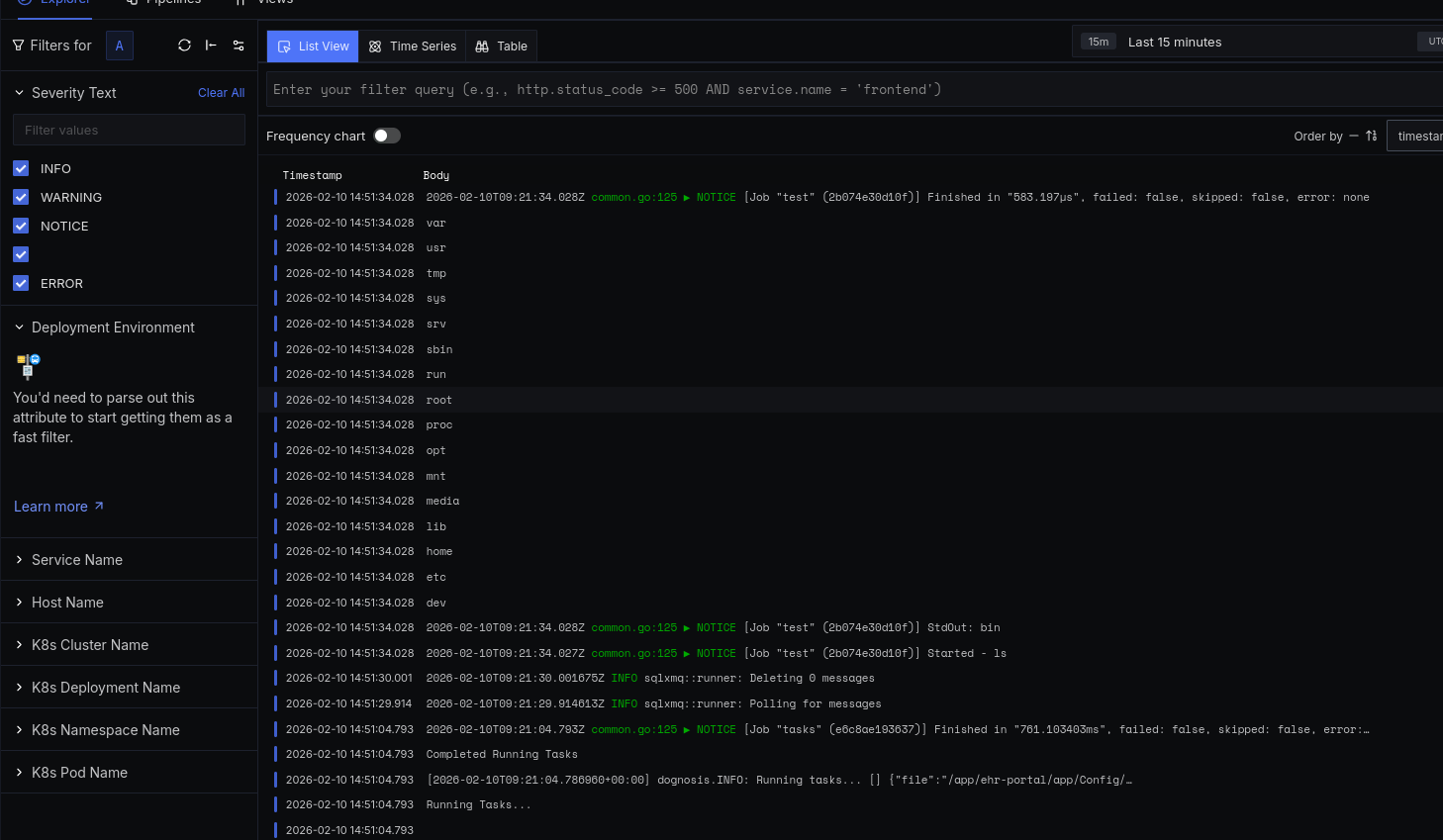Click the funnel icon beside Filters for
Screen dimensions: 1443x840
[18, 46]
